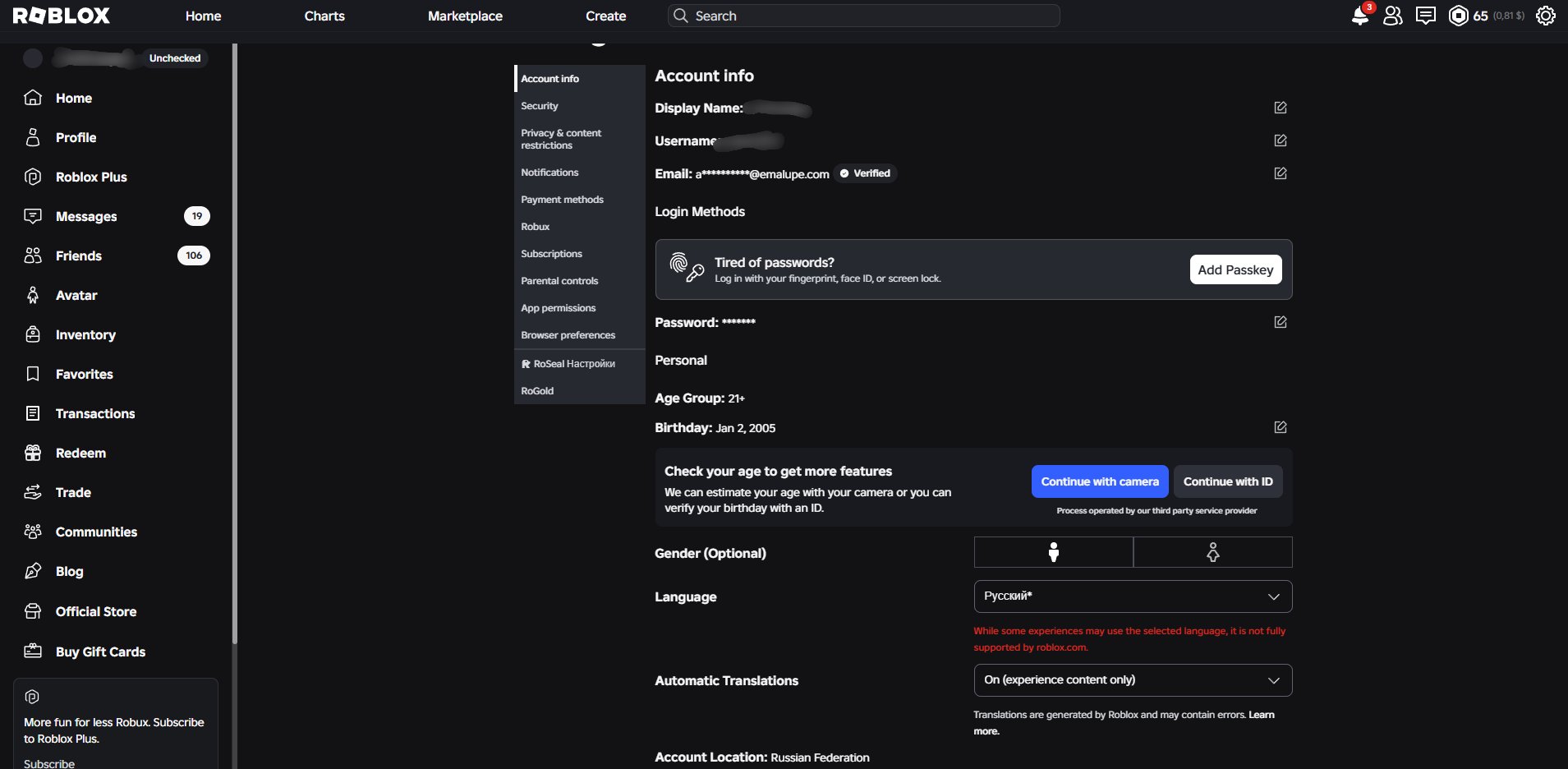Click the Verified email badge
1568x769 pixels.
click(865, 173)
